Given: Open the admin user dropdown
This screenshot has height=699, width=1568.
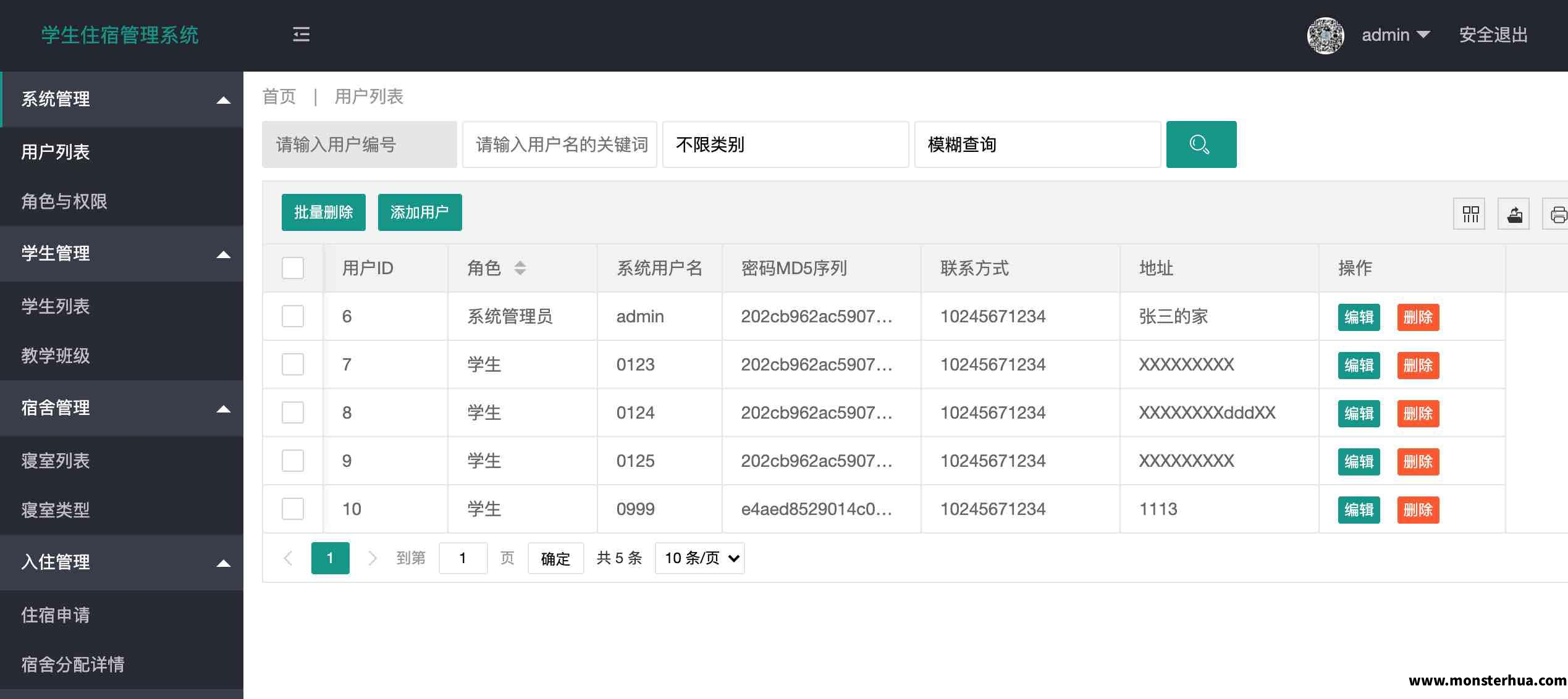Looking at the screenshot, I should click(1396, 35).
